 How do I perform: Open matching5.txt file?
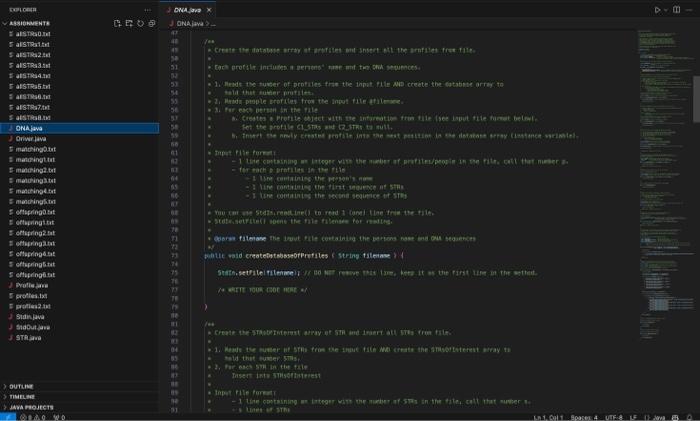pos(79,202)
